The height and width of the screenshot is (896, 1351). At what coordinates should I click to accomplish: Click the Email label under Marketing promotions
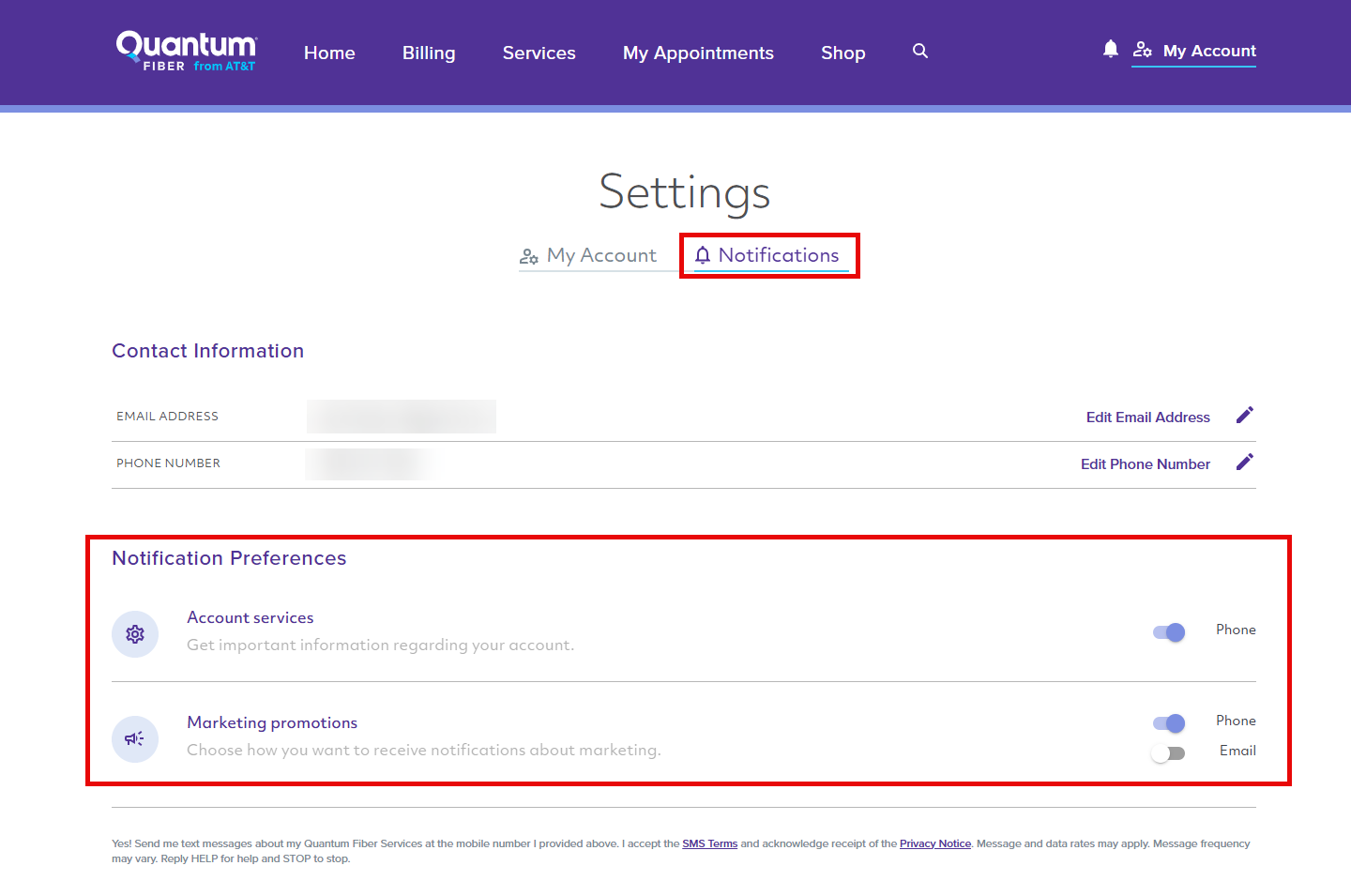point(1237,751)
